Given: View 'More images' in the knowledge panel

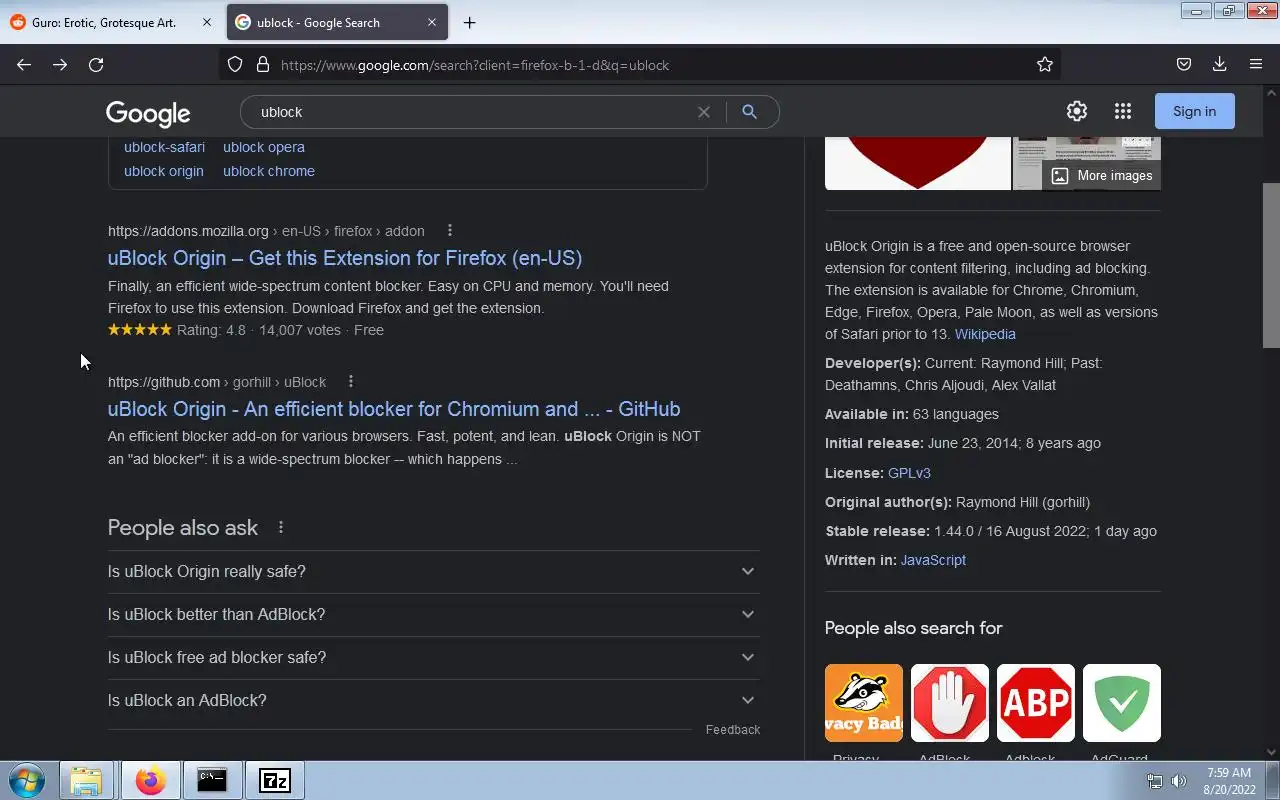Looking at the screenshot, I should 1102,175.
